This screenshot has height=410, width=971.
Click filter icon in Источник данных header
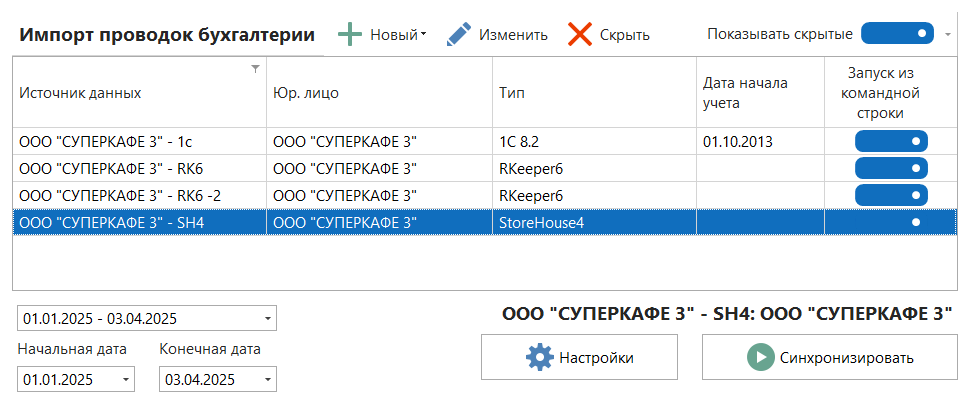[255, 69]
